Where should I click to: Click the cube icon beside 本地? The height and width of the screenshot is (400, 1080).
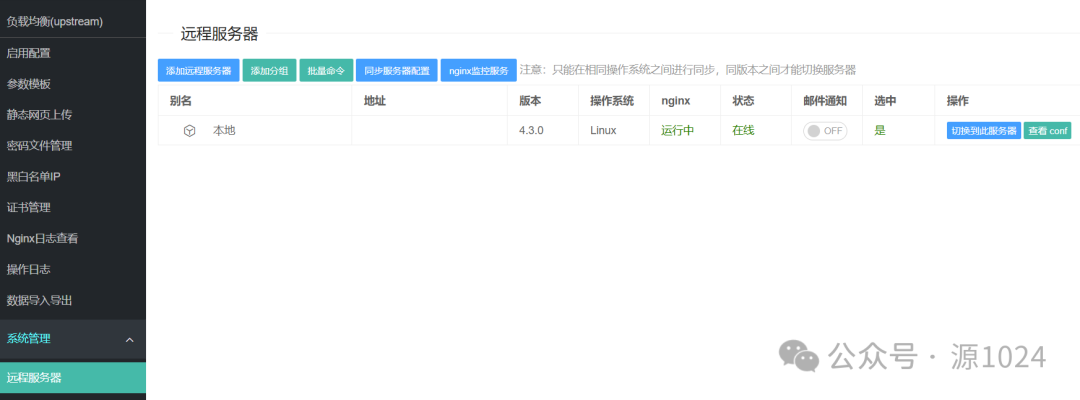point(189,131)
